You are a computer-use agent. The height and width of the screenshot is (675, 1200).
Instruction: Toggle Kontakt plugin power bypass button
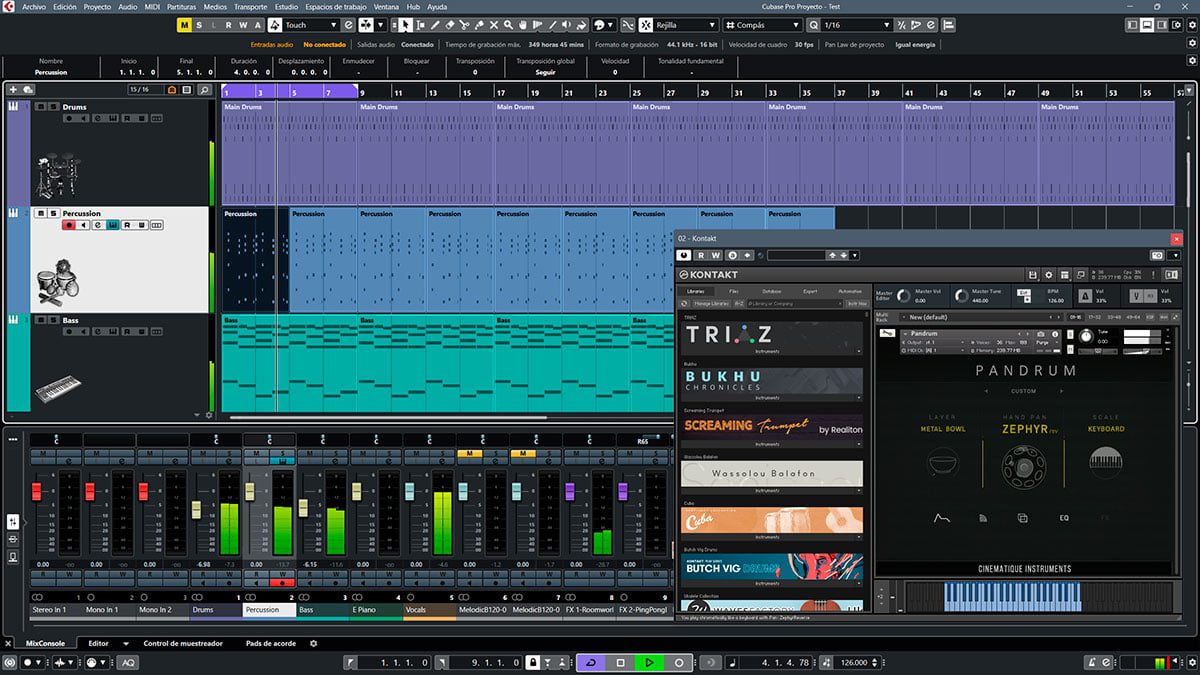(x=685, y=255)
